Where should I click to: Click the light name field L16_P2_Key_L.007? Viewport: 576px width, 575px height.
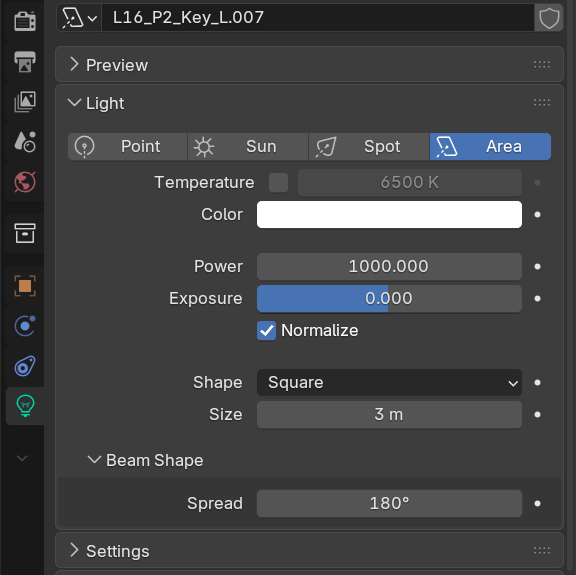318,18
